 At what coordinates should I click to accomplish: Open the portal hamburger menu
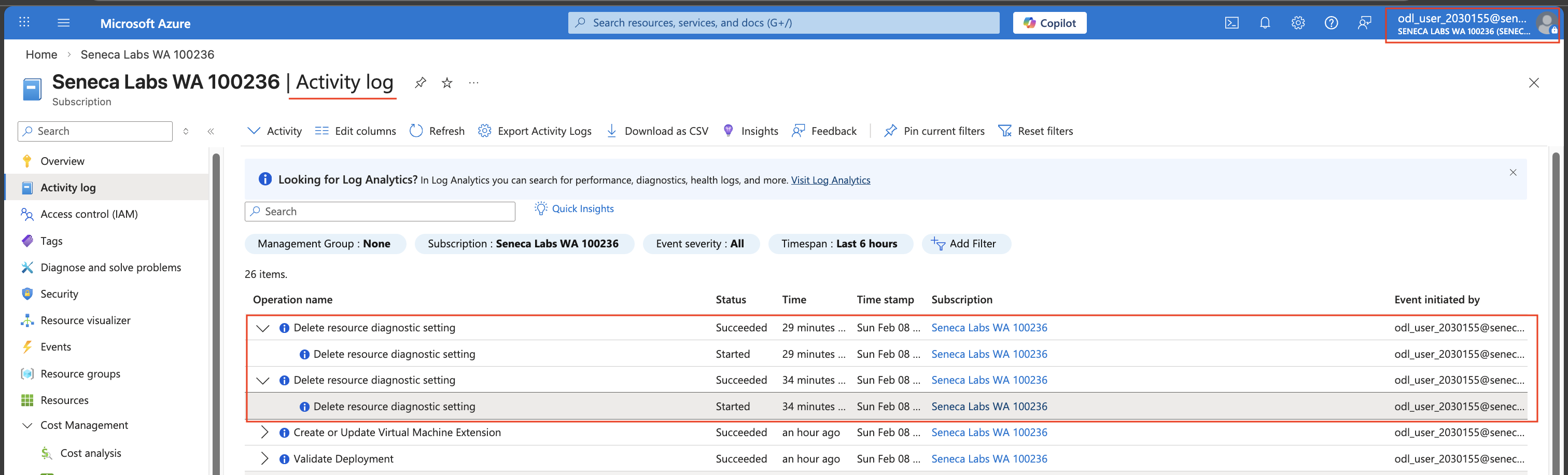(63, 22)
